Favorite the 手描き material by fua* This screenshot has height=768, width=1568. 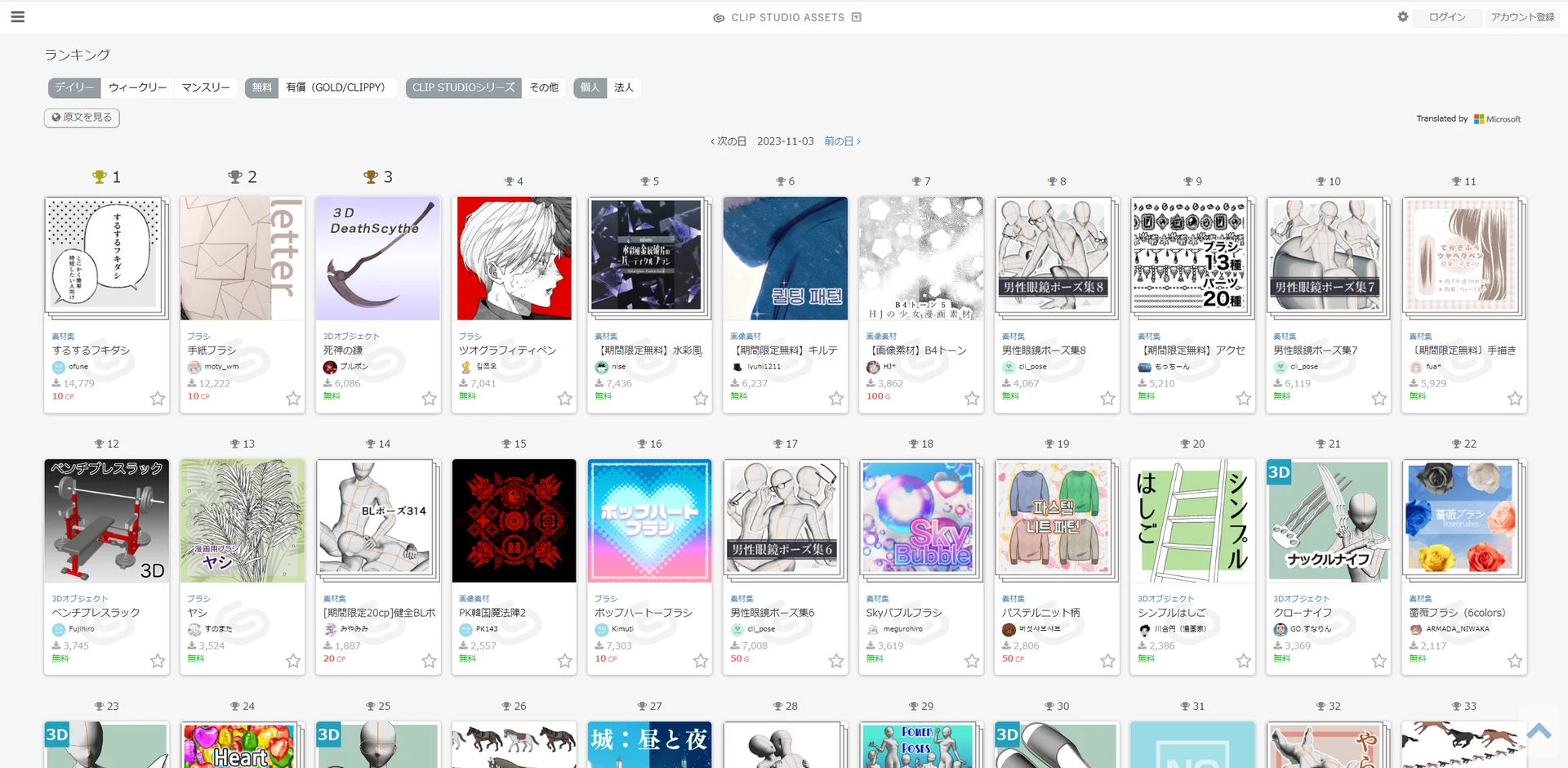(1515, 399)
